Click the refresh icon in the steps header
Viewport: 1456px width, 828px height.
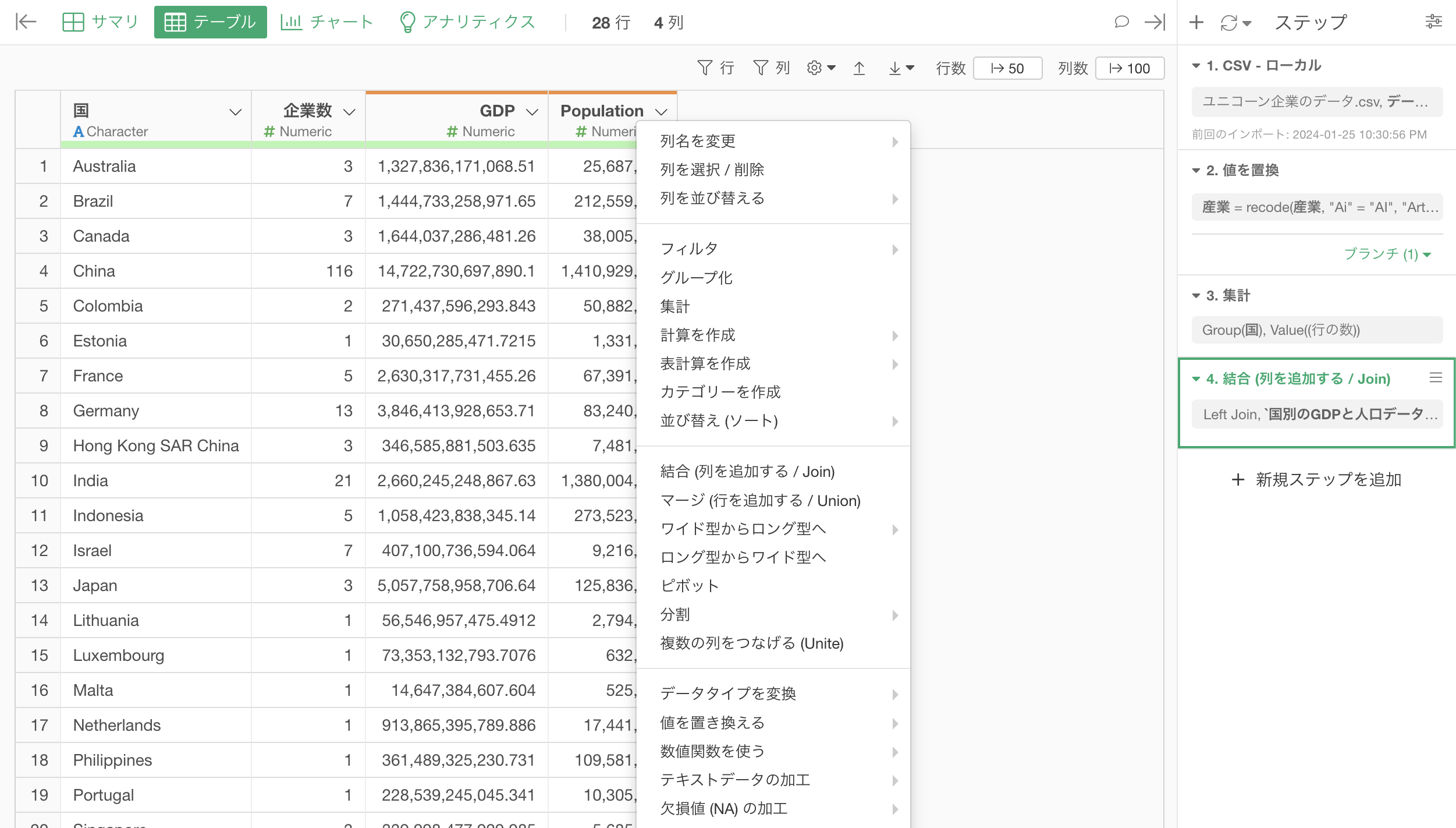(1229, 23)
